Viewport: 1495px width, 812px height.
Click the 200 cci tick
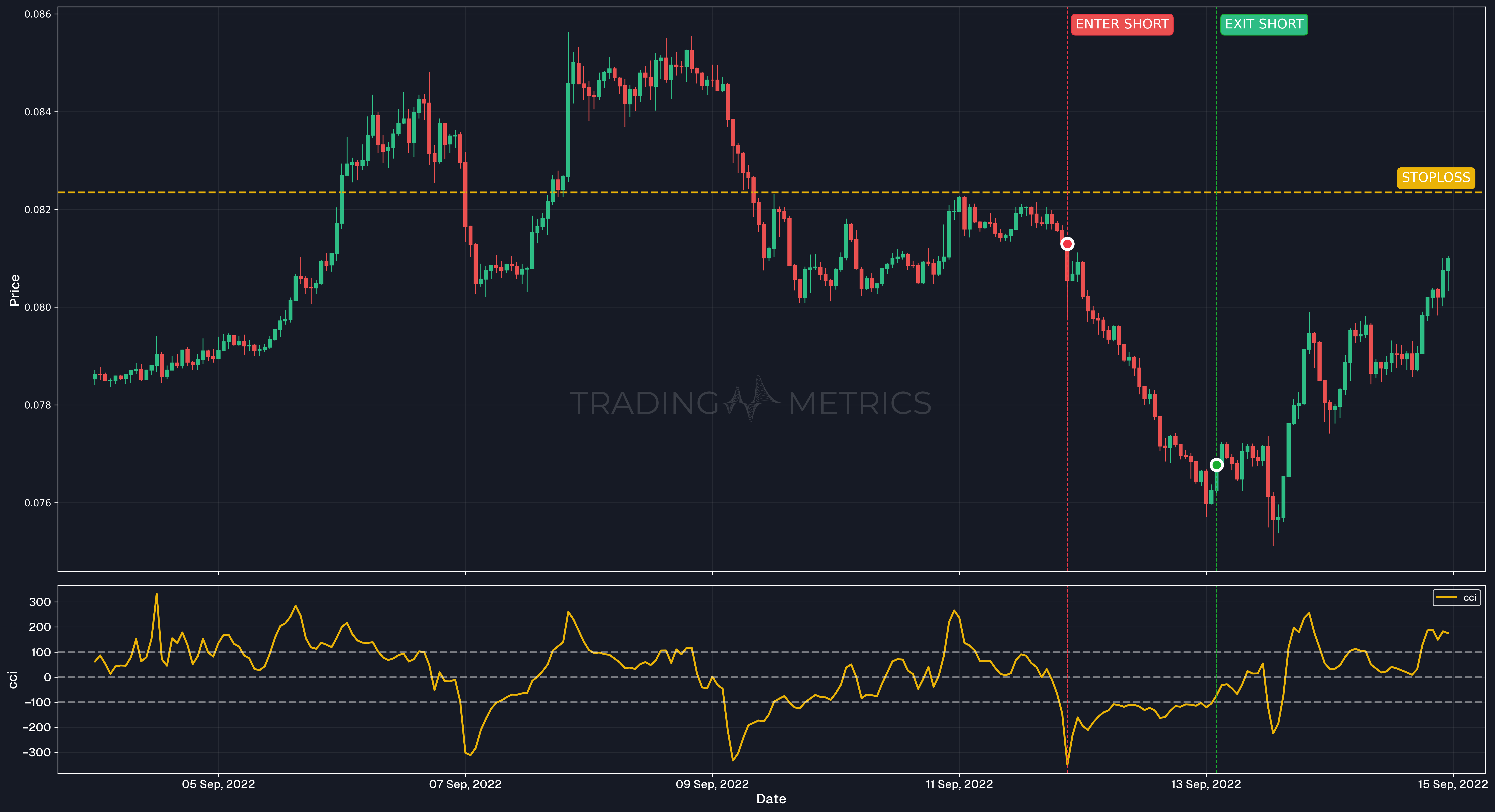[x=40, y=627]
